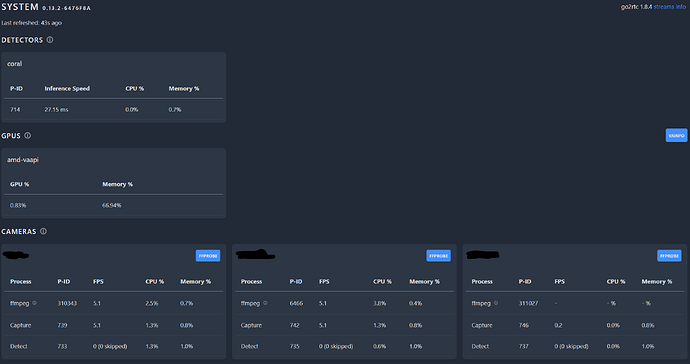Open the GPUs info icon

point(27,136)
